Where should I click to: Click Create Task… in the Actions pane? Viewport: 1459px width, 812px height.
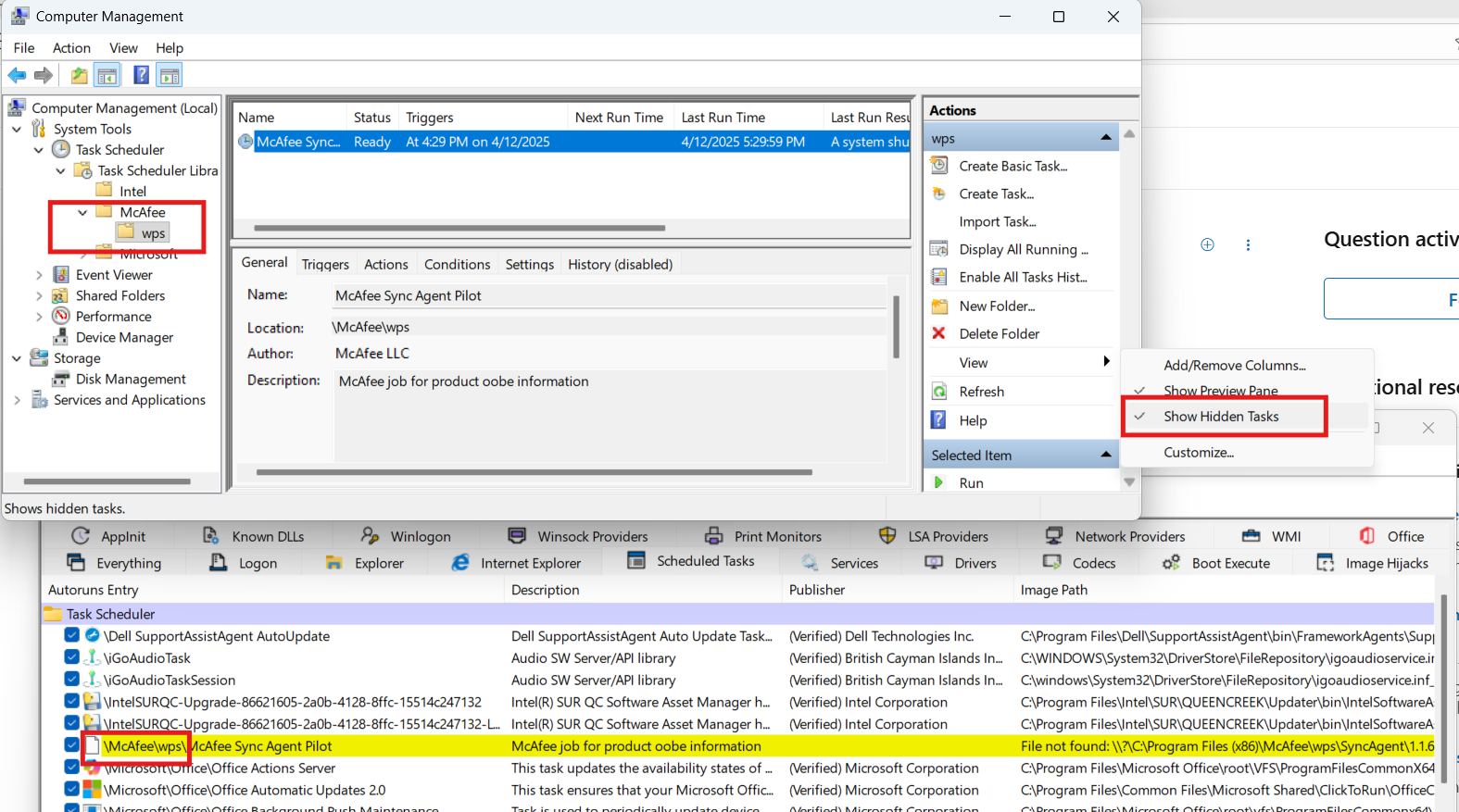coord(997,194)
